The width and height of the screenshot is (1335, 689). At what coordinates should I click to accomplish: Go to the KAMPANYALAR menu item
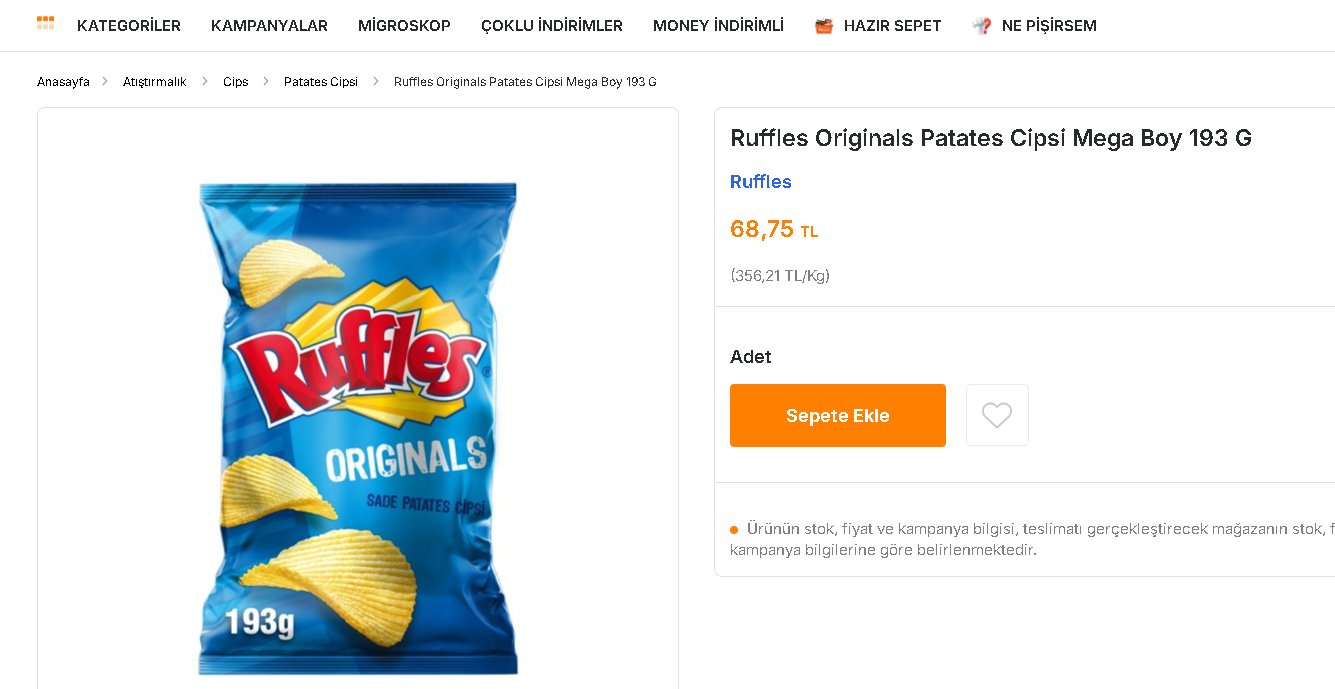pyautogui.click(x=269, y=26)
